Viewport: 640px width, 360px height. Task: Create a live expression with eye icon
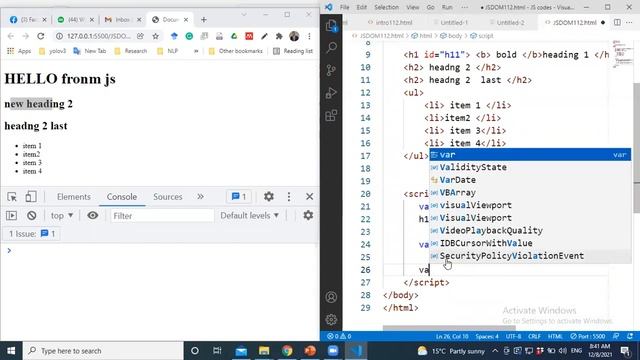(x=93, y=215)
